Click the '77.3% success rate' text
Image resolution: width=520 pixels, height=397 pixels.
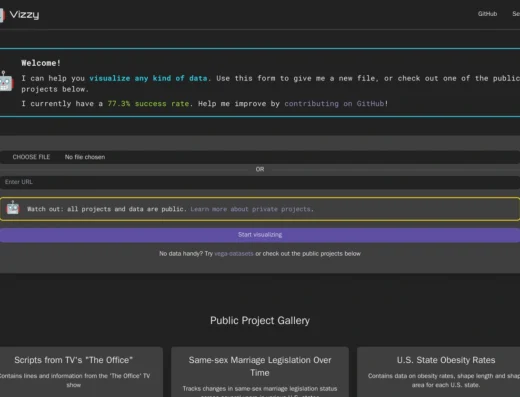point(148,104)
